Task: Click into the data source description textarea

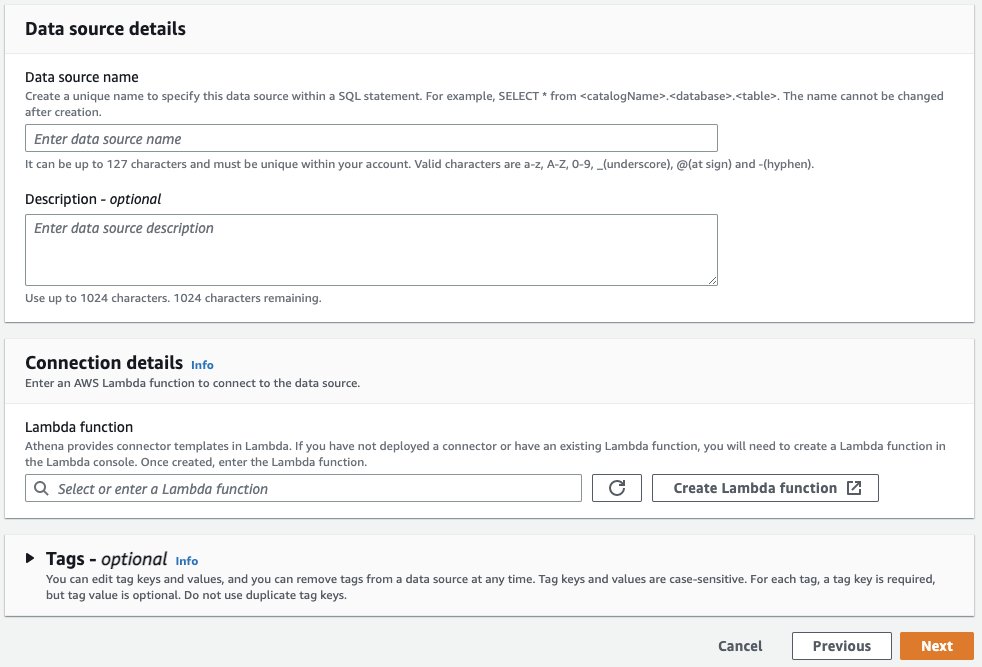Action: (x=371, y=250)
